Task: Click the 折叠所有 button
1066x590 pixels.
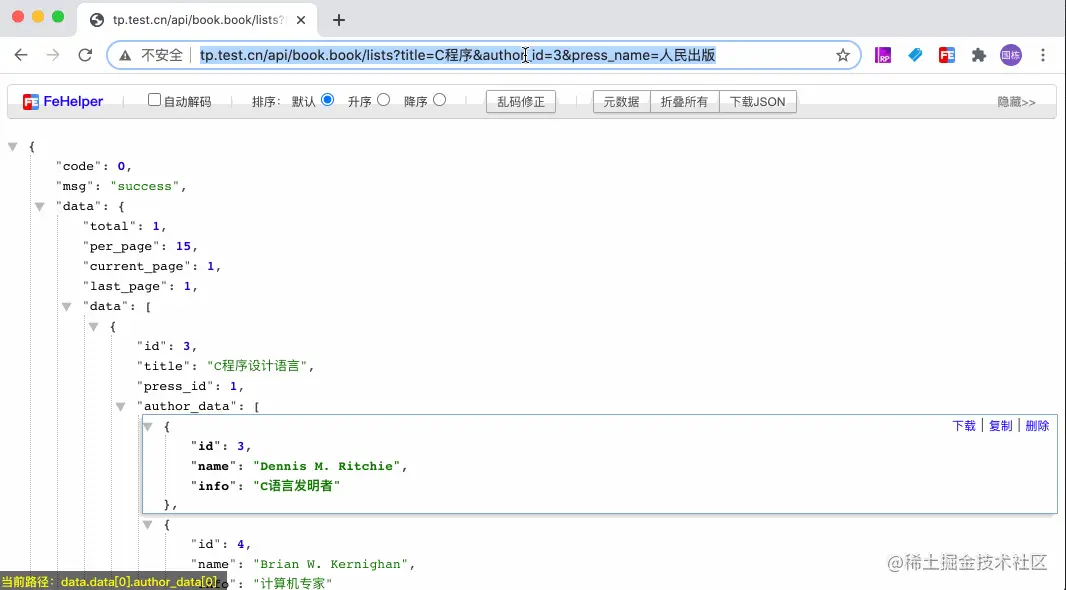Action: click(684, 100)
